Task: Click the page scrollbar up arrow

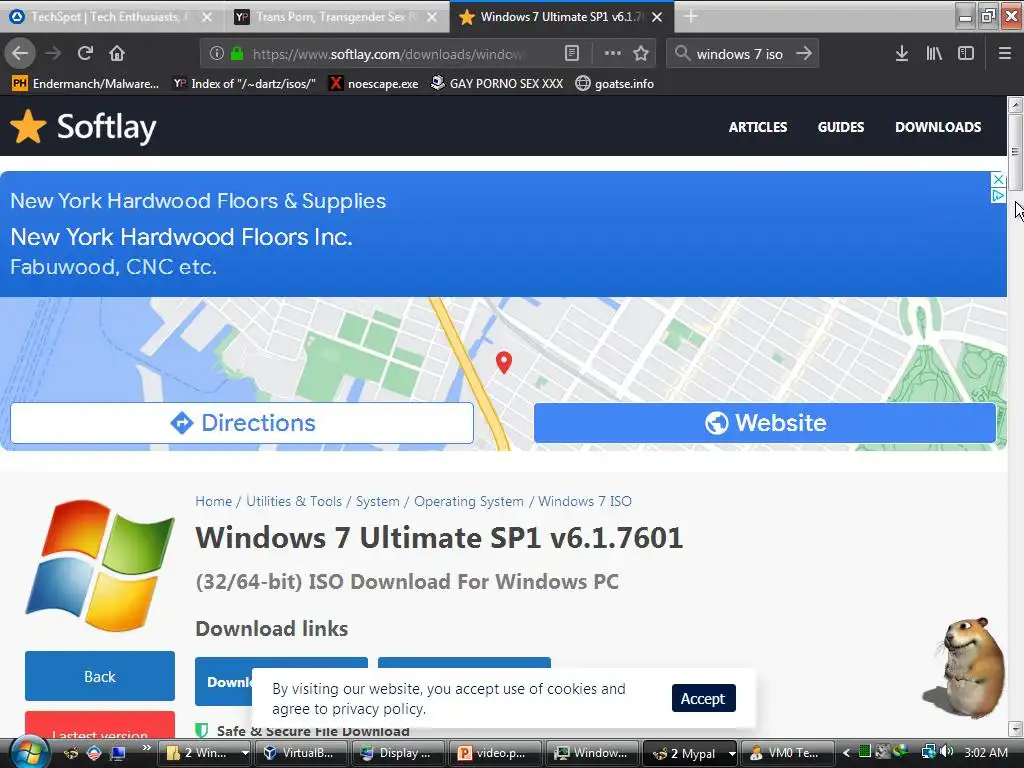Action: click(1015, 104)
